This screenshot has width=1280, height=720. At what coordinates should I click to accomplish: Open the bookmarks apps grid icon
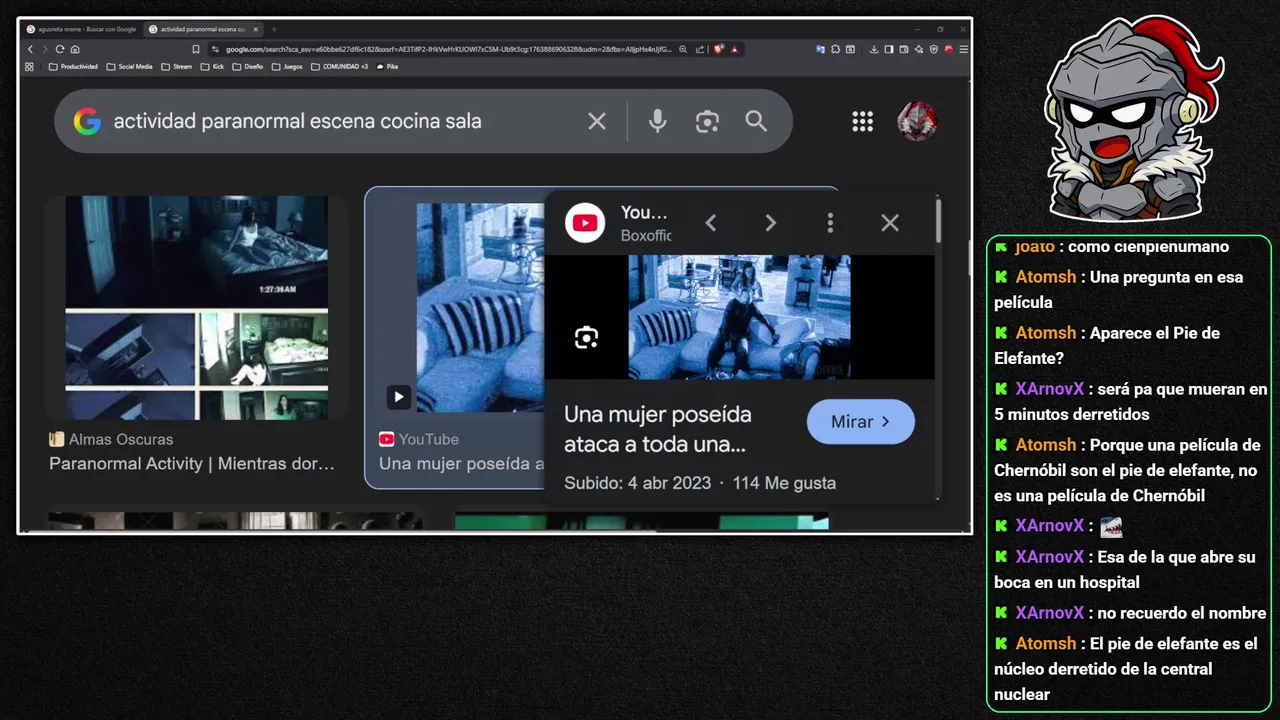[x=29, y=66]
